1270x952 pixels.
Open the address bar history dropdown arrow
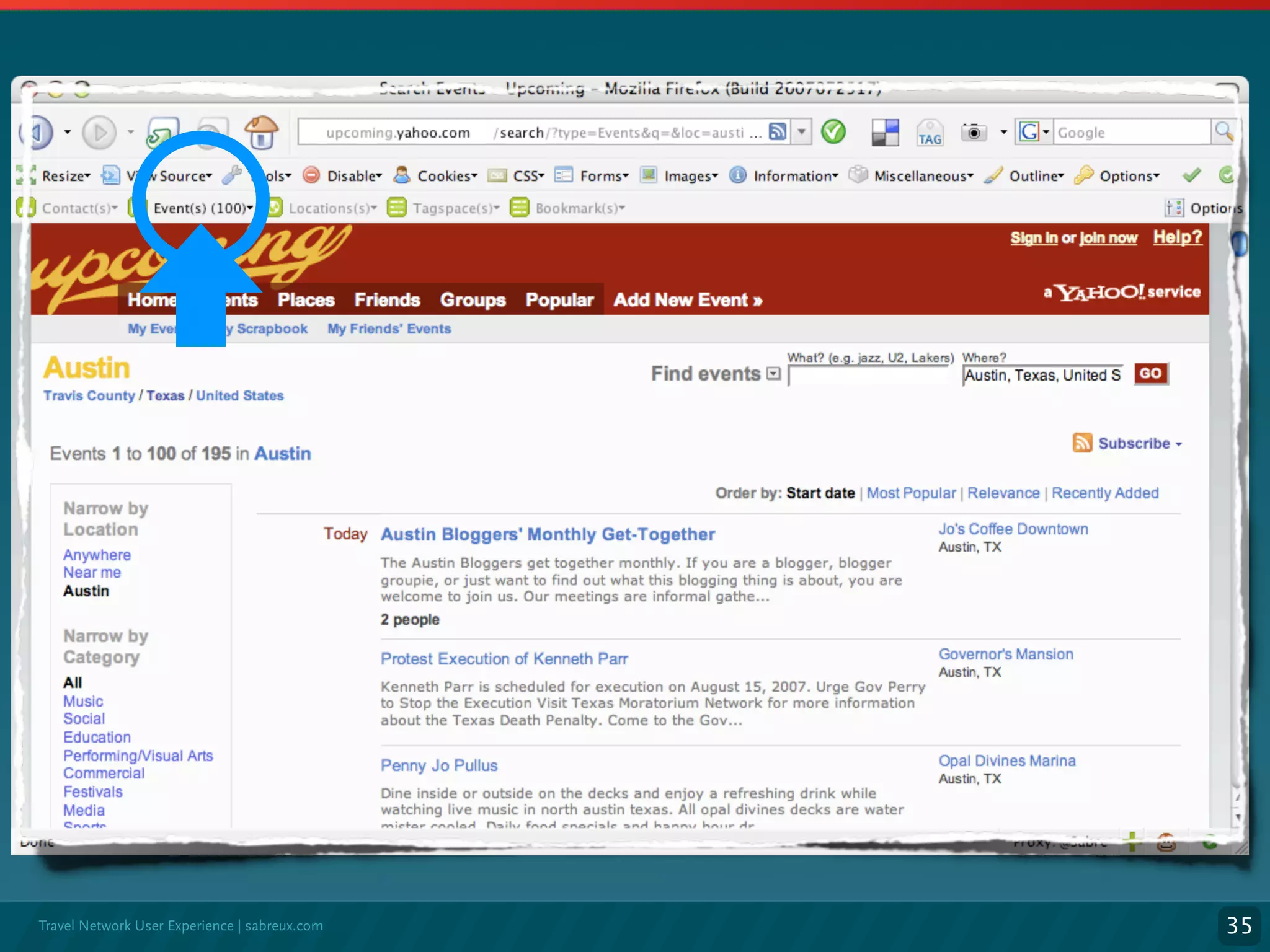(x=802, y=131)
